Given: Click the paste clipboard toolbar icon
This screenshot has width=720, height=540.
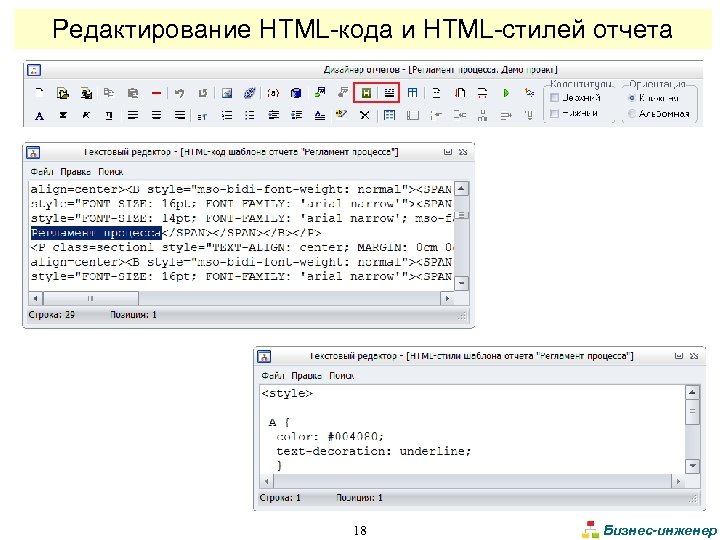Looking at the screenshot, I should point(133,93).
